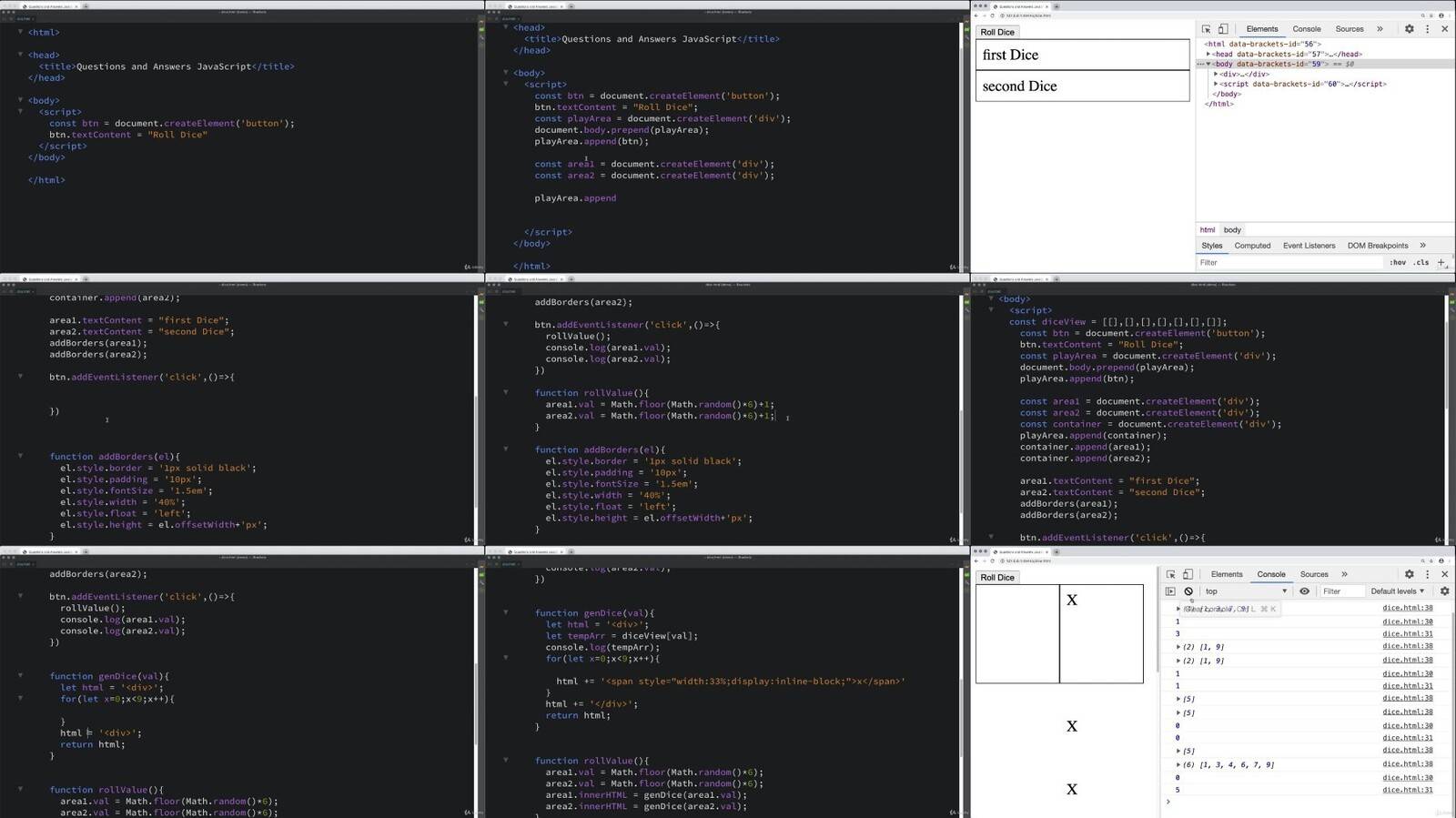The image size is (1456, 818).
Task: Open the dice.html:31 link beside value 3
Action: click(1407, 633)
